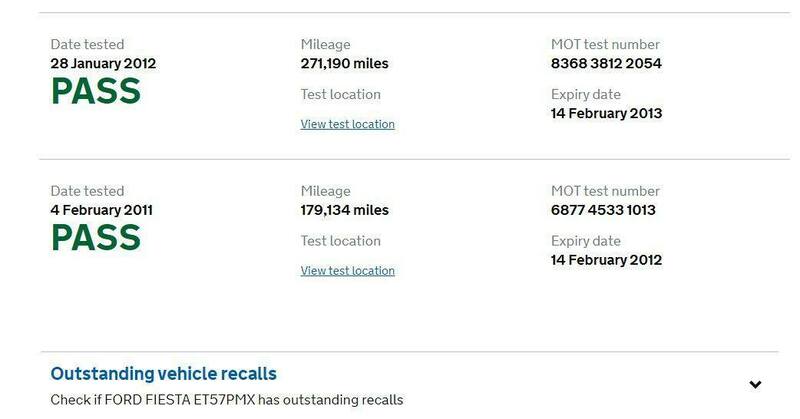Click MOT test number 6877 4533 1013
The height and width of the screenshot is (419, 800).
tap(603, 210)
